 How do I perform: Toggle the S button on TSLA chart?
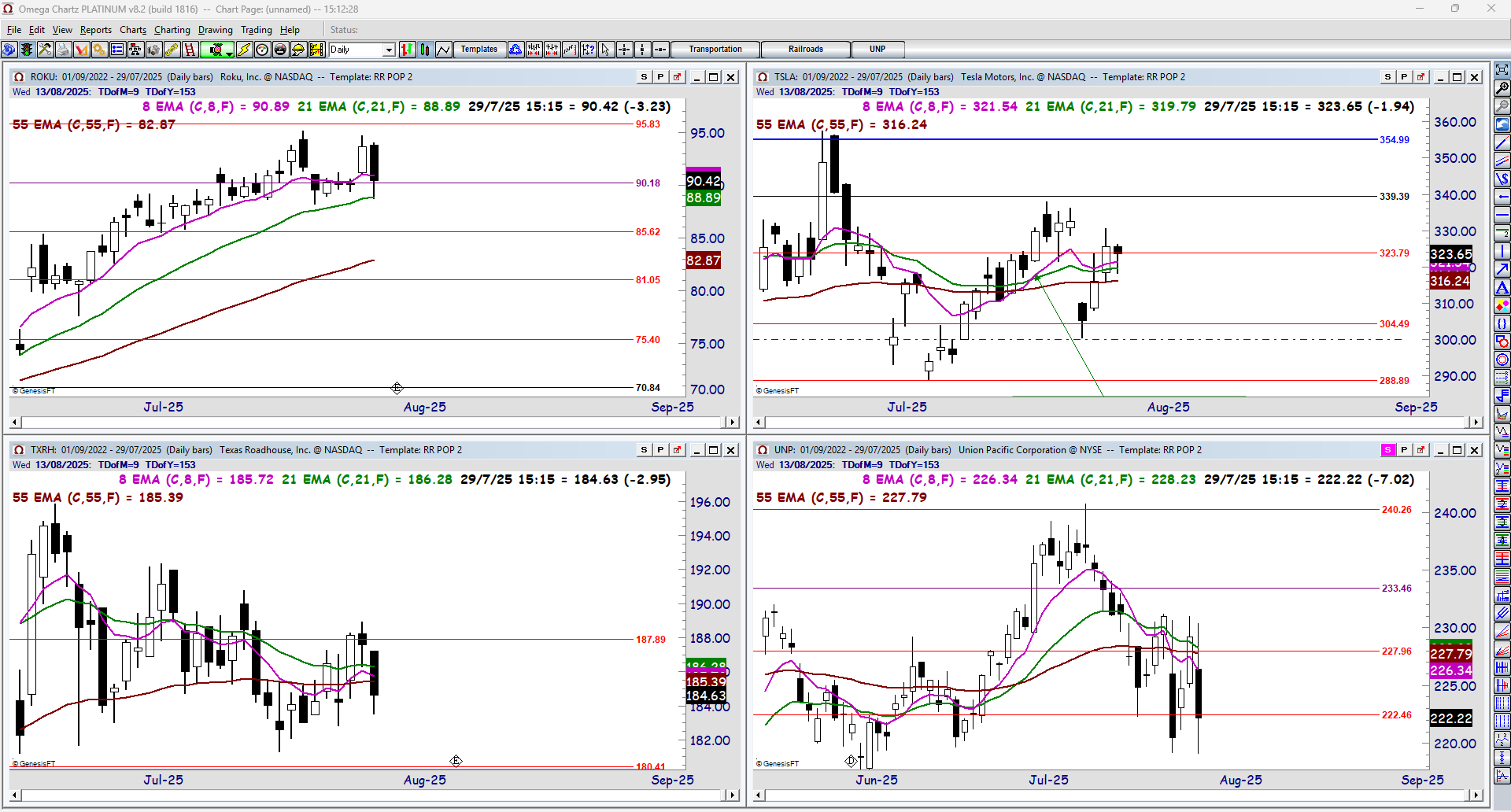point(1387,77)
